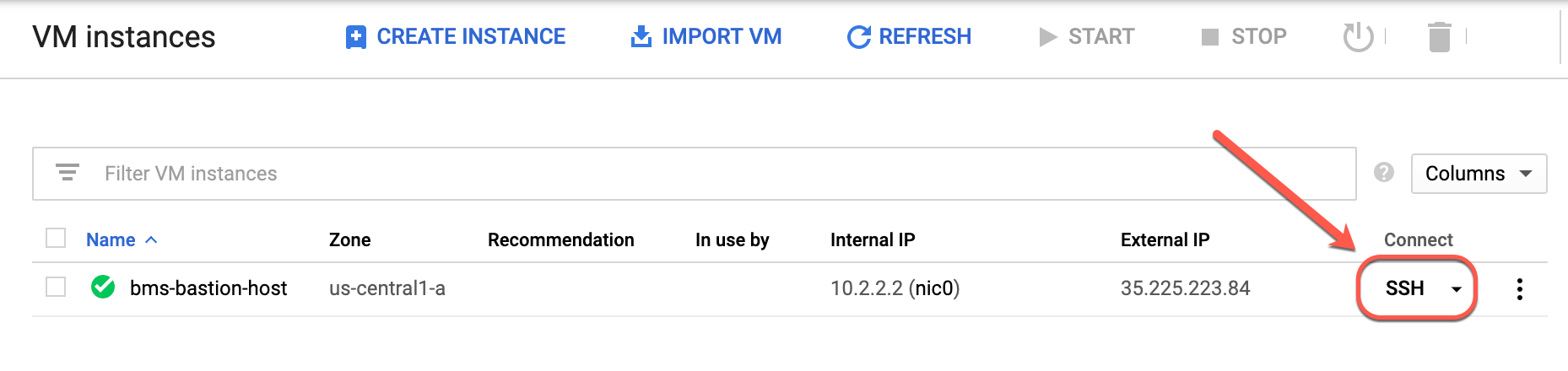Screen dimensions: 1568x371
Task: Click the Create Instance plus icon
Action: point(356,37)
